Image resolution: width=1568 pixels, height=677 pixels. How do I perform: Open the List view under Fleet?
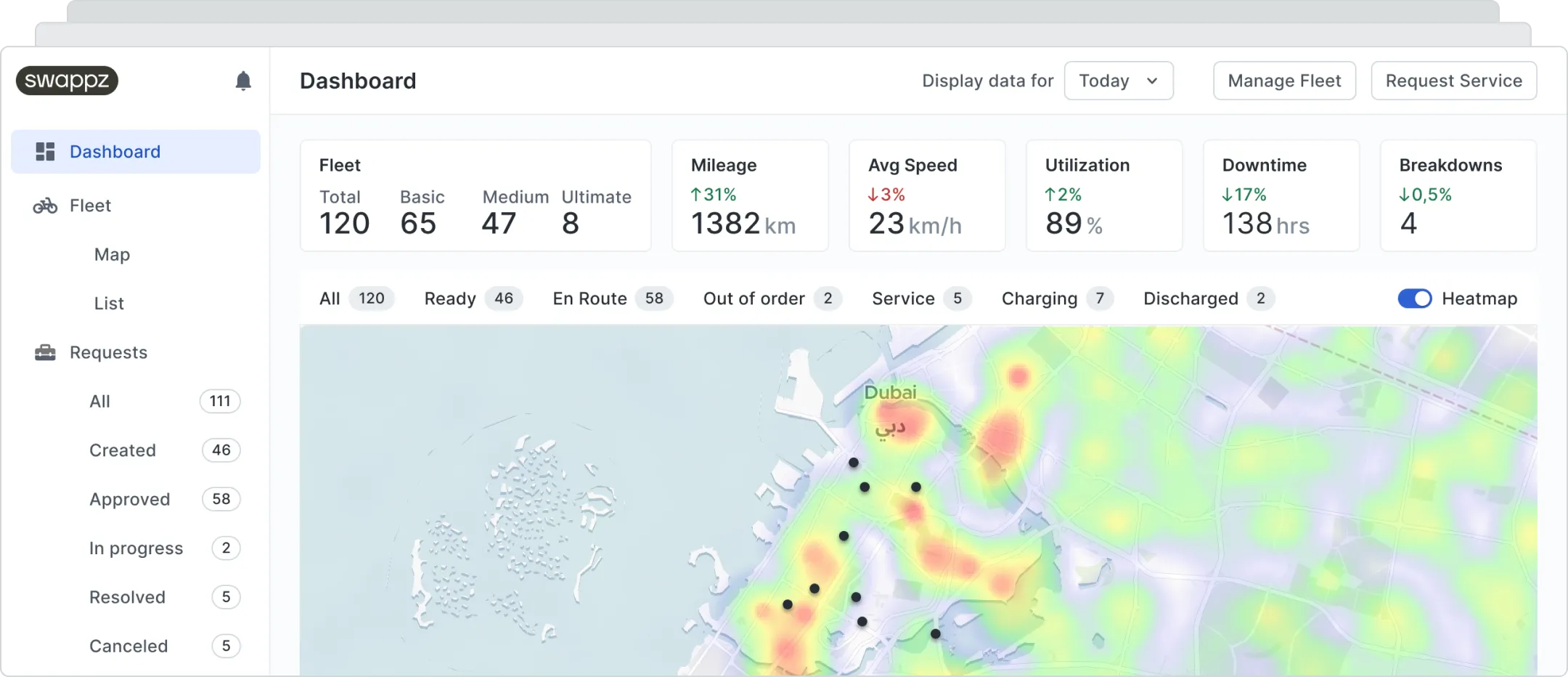[x=109, y=304]
